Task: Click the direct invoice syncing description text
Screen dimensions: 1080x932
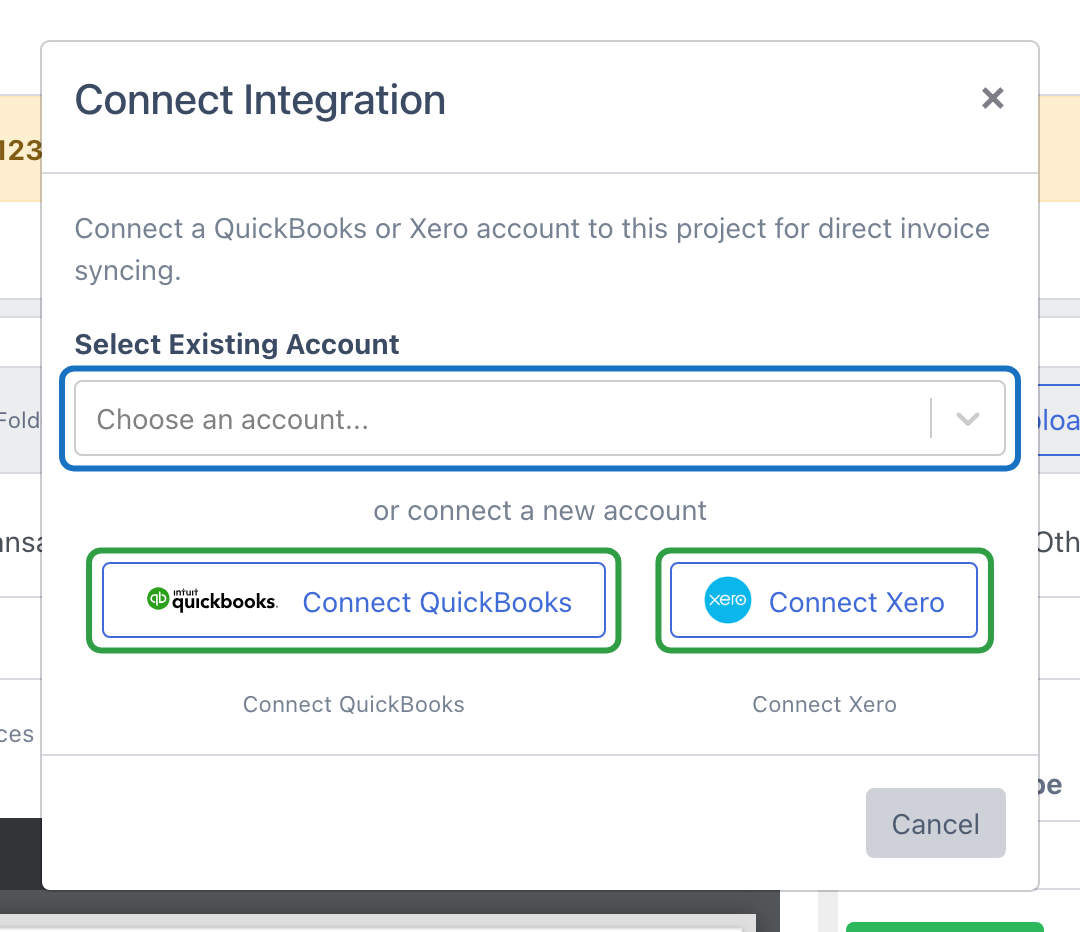Action: click(x=532, y=249)
